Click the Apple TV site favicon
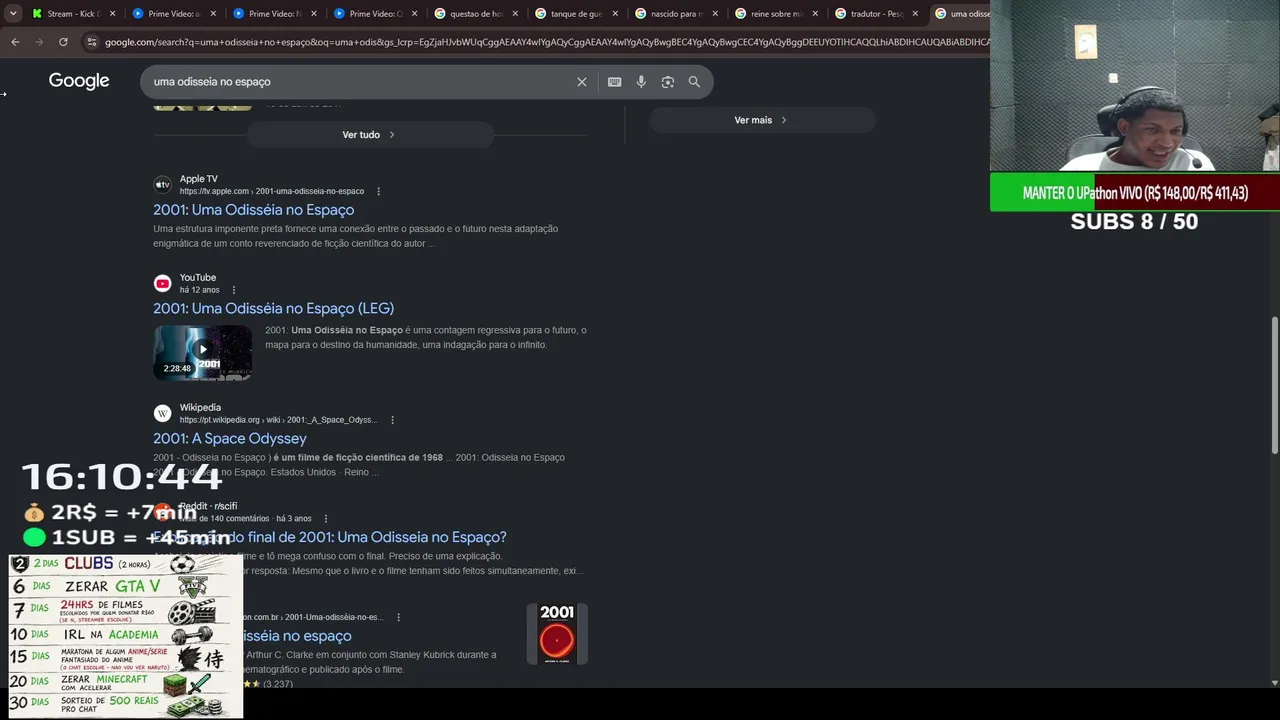Viewport: 1280px width, 720px height. point(162,185)
